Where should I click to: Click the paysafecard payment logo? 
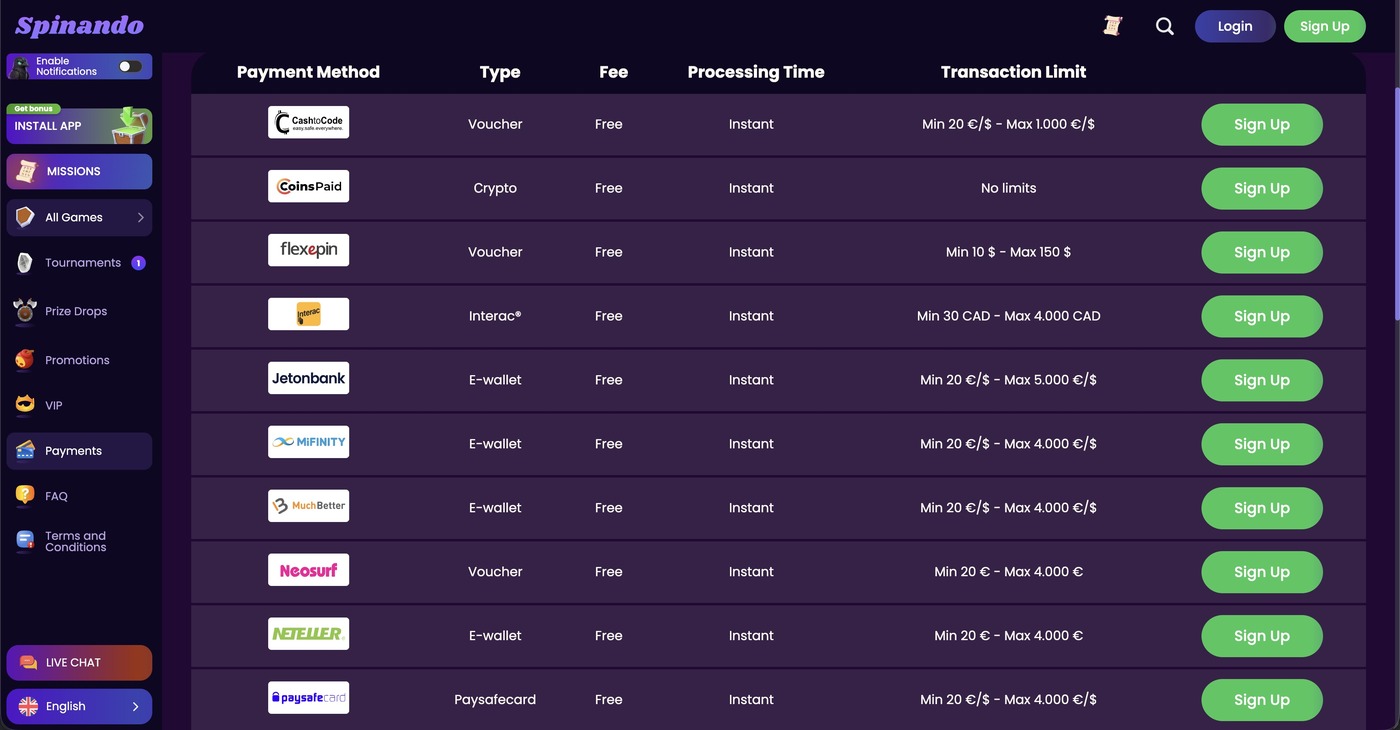click(x=308, y=698)
